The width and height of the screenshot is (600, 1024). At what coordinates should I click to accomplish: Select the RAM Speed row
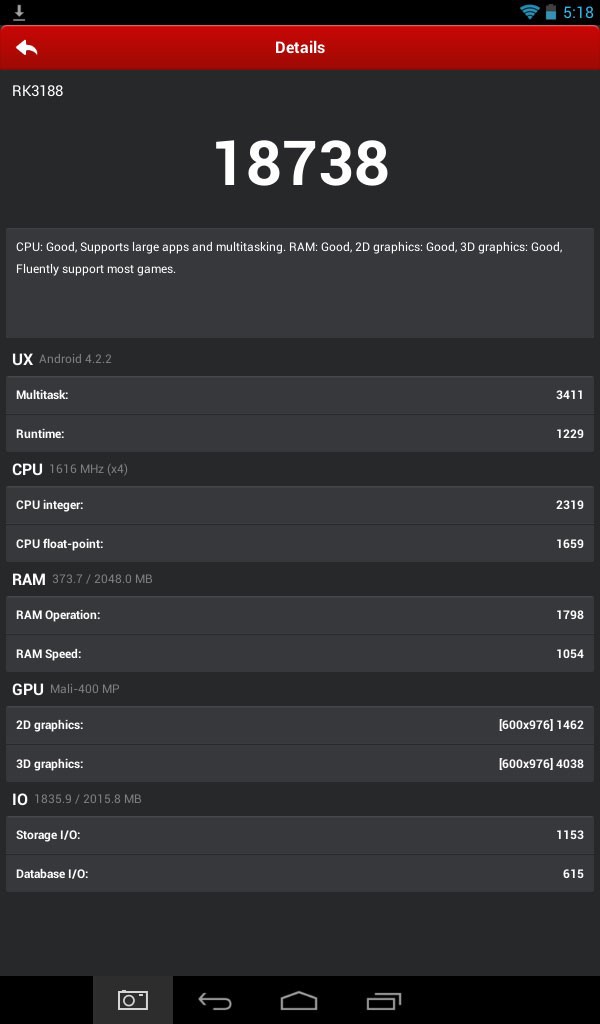point(300,654)
